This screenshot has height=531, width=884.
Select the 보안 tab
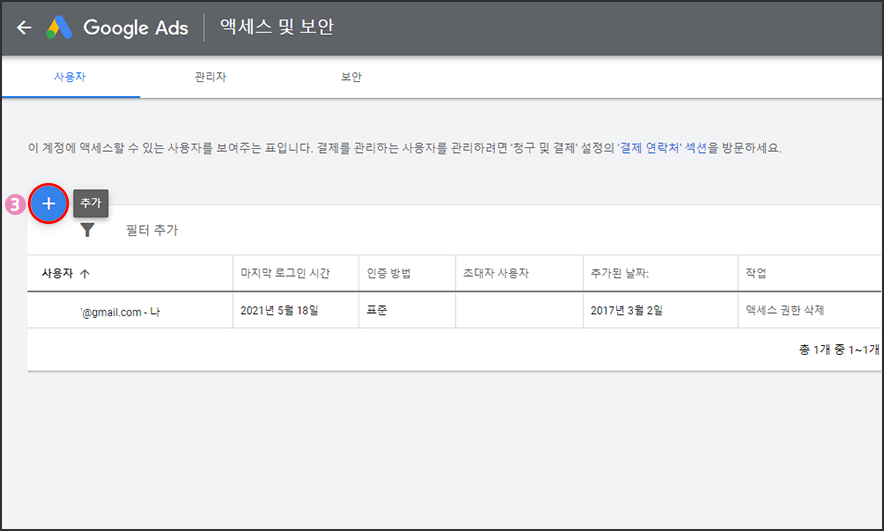[x=351, y=77]
